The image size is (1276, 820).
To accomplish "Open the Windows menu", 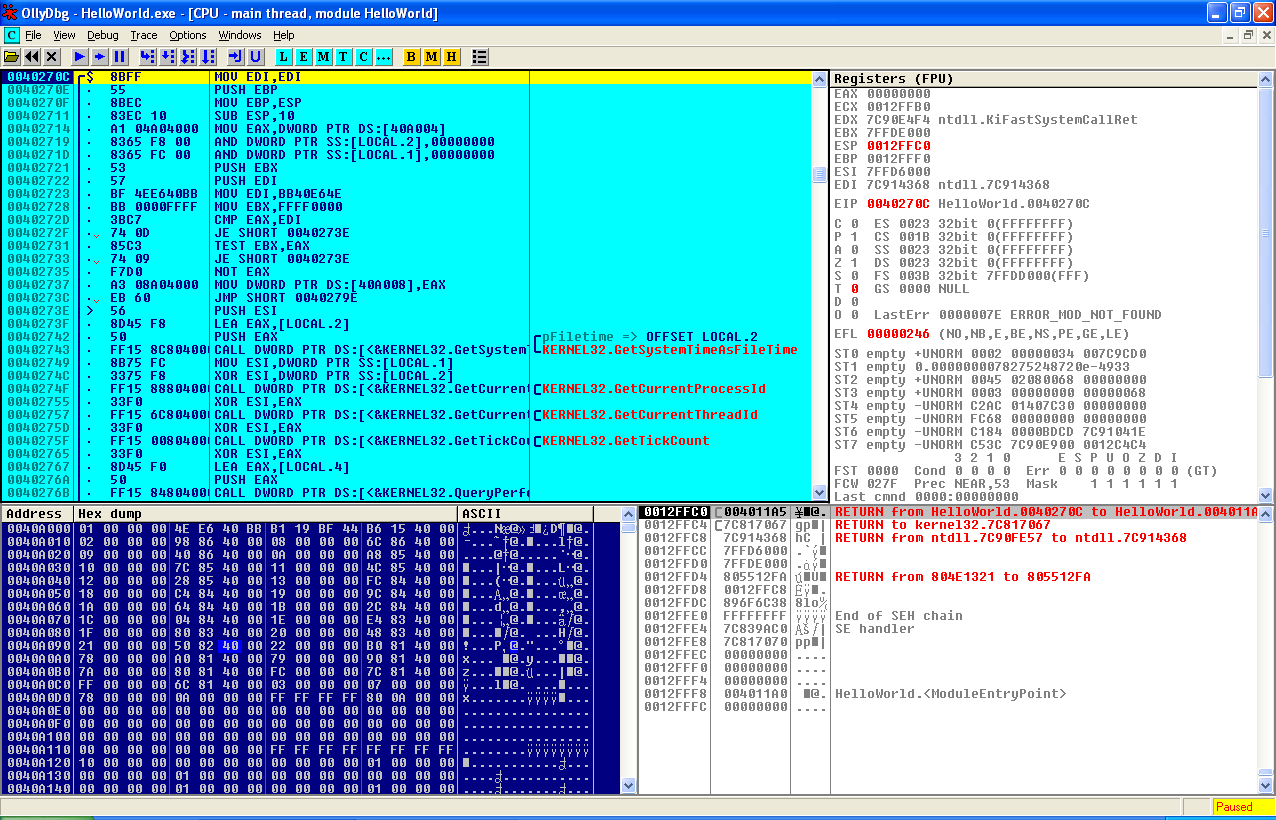I will (x=240, y=35).
